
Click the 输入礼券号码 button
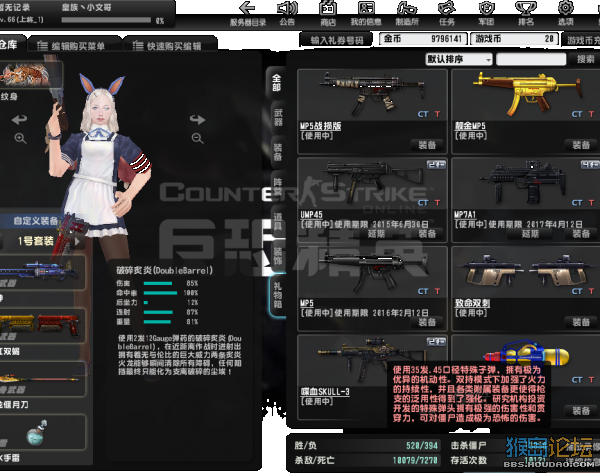336,40
